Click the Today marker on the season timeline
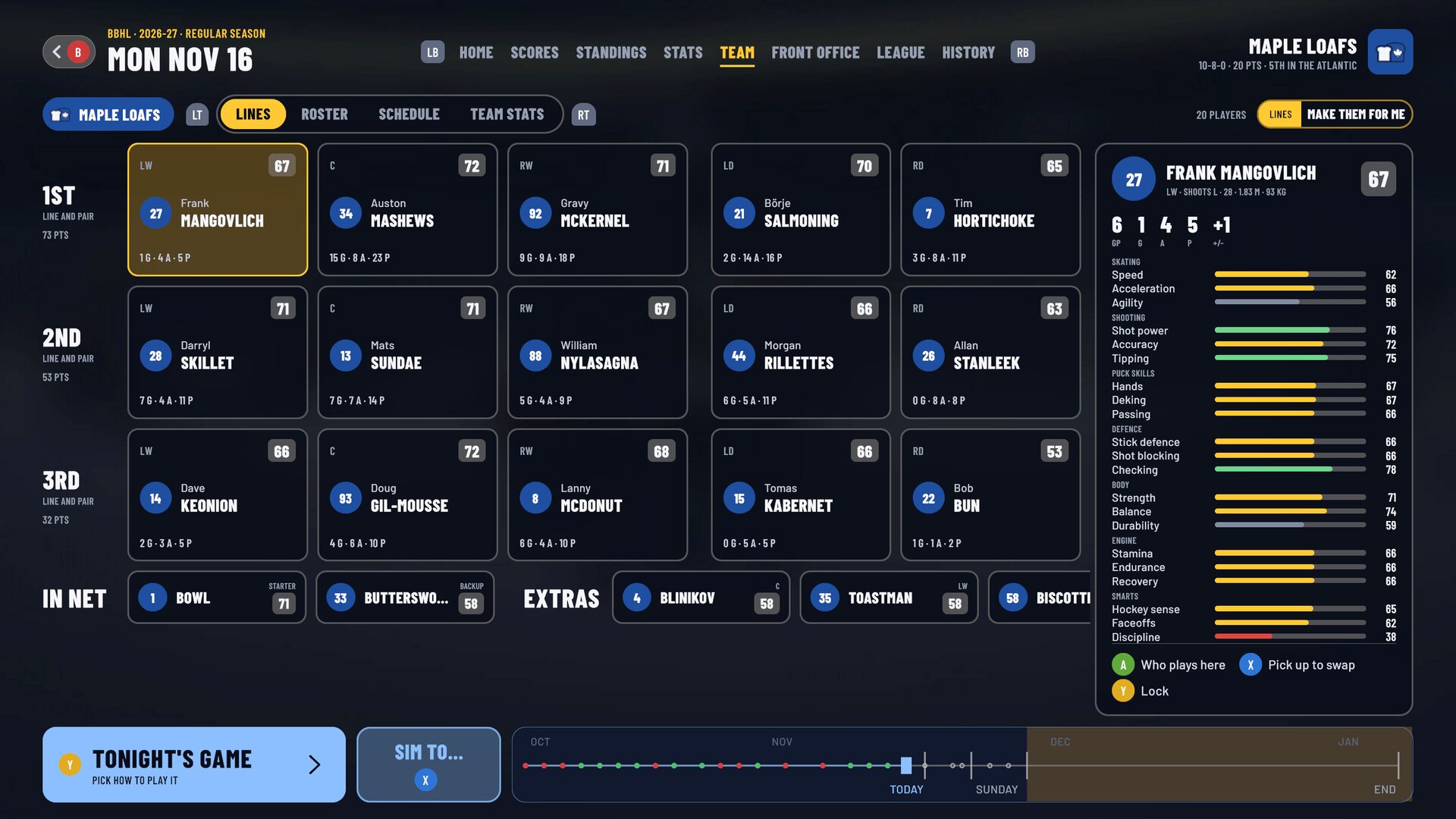Image resolution: width=1456 pixels, height=819 pixels. click(x=906, y=766)
